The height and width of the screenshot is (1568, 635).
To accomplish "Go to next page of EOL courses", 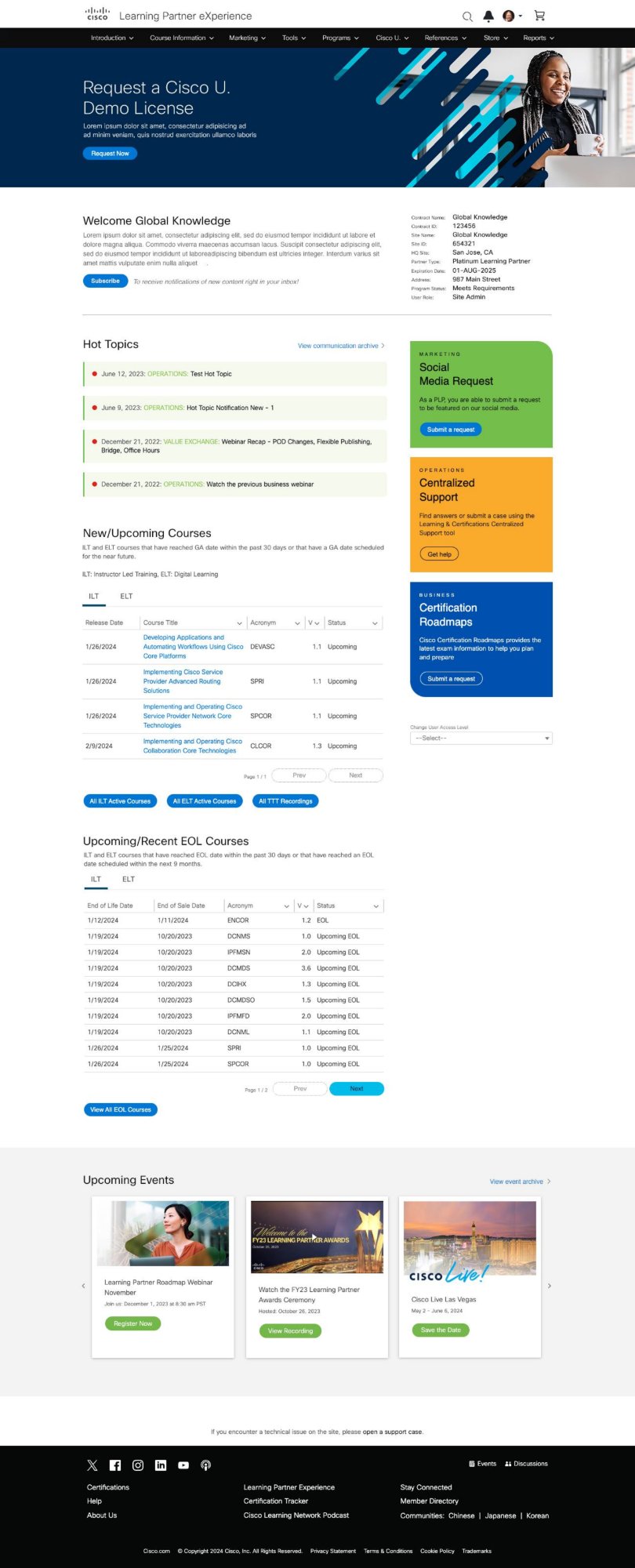I will 356,1089.
